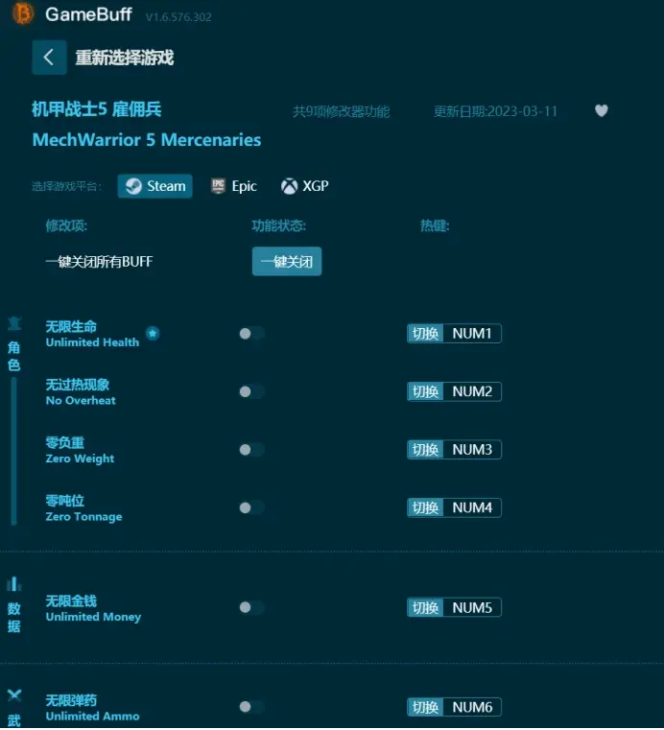
Task: Click the MechWarrior 5 Mercenaries title
Action: 147,140
